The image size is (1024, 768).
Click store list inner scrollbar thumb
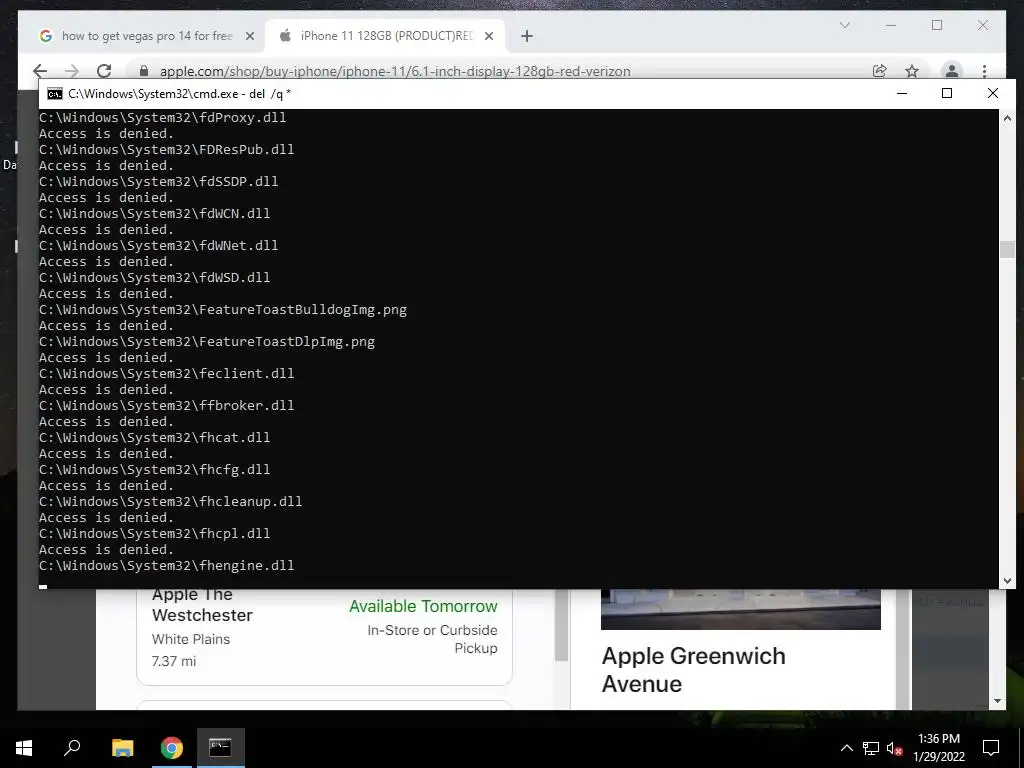(561, 625)
